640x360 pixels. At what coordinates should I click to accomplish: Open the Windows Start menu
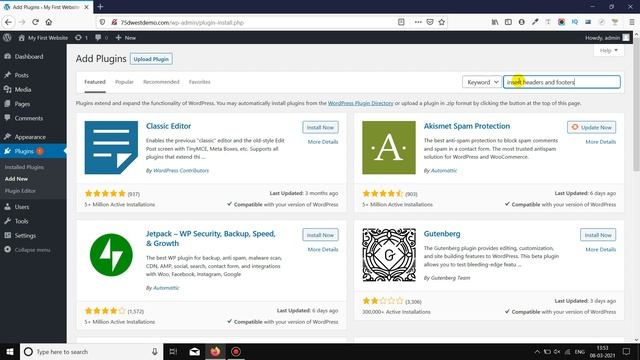click(9, 351)
